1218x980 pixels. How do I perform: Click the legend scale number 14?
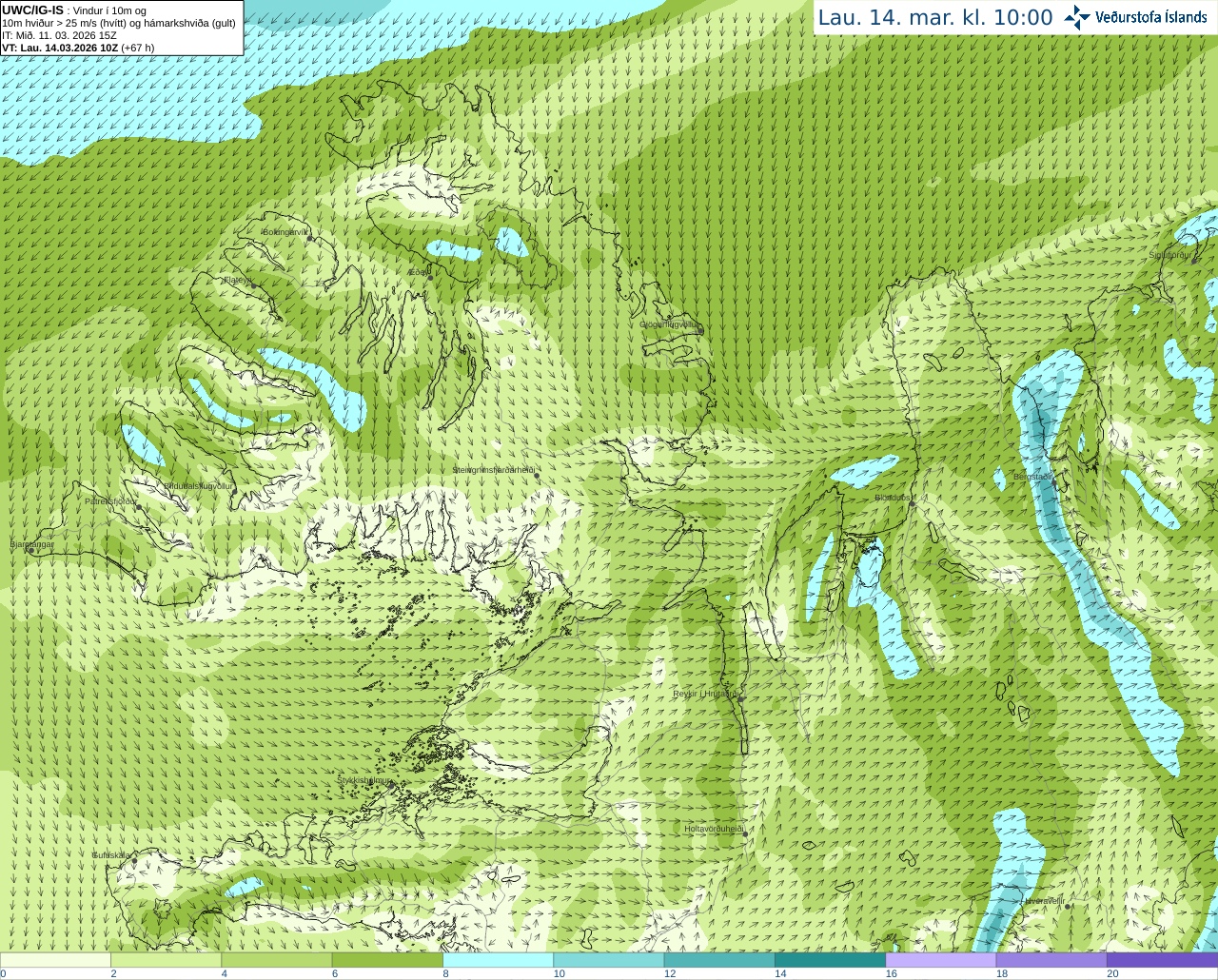pyautogui.click(x=780, y=973)
